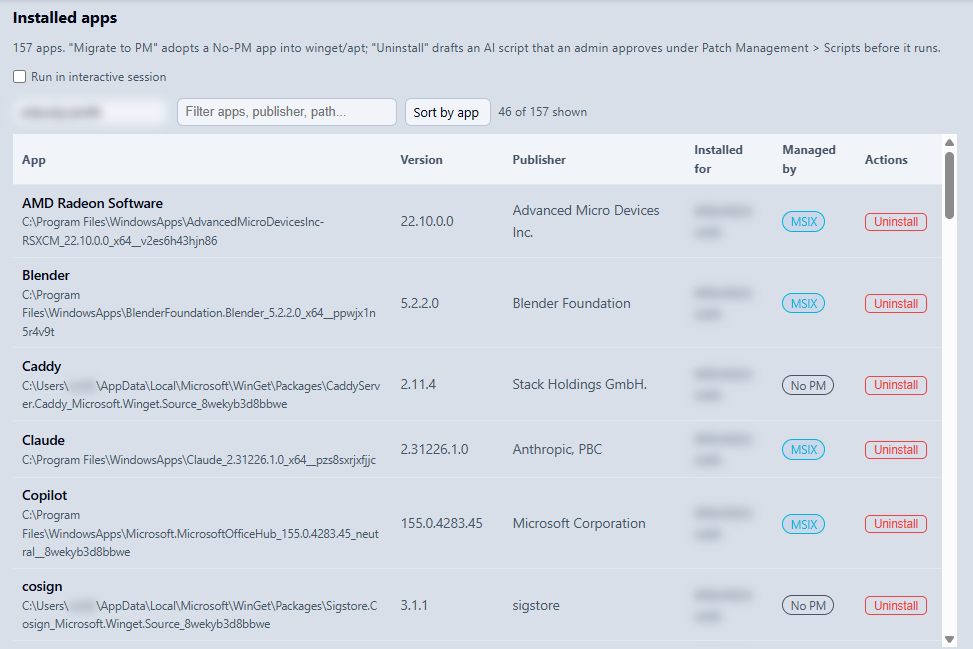Click the Version column header
Image resolution: width=973 pixels, height=649 pixels.
(421, 160)
